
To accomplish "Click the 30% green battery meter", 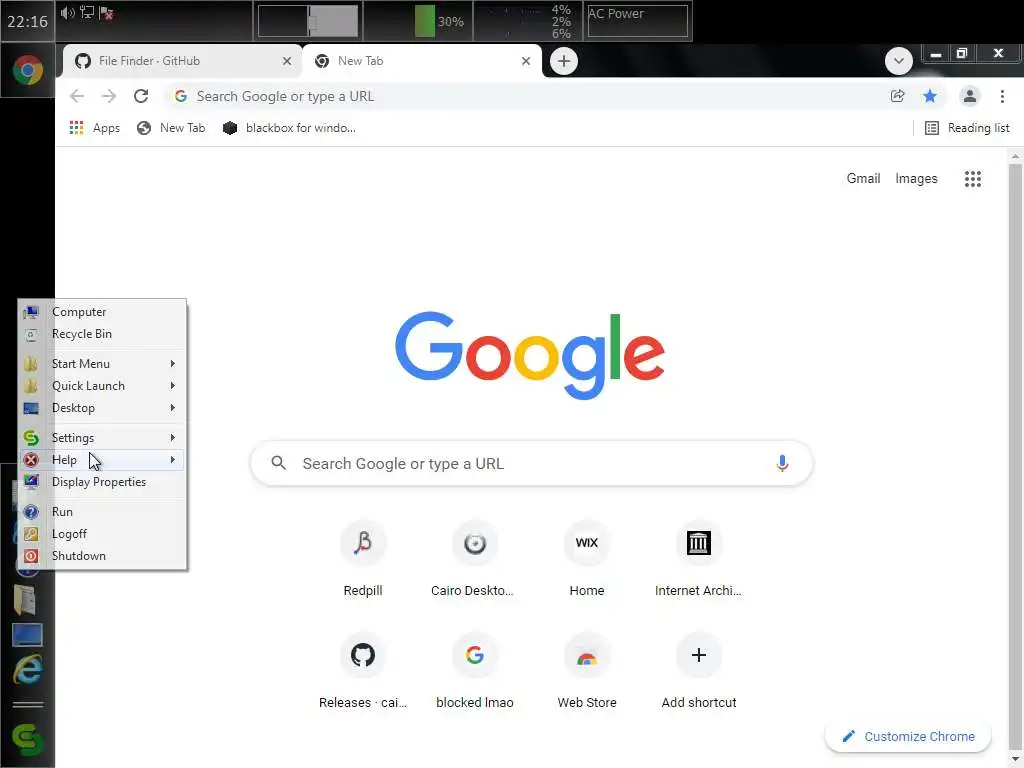I will click(424, 22).
